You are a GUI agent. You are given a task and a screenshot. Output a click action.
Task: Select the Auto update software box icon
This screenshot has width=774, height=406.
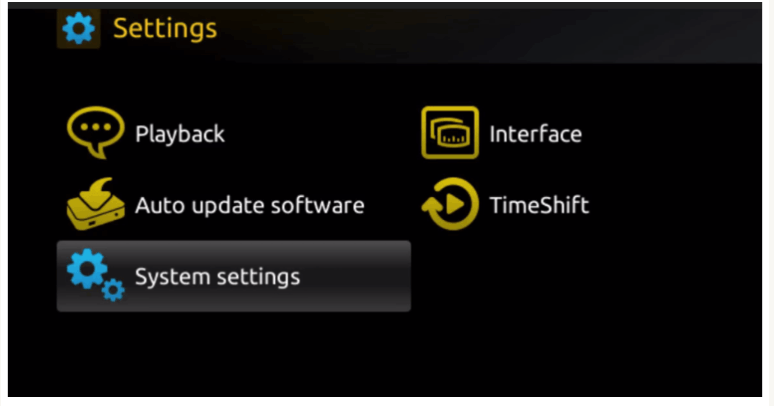(x=95, y=204)
